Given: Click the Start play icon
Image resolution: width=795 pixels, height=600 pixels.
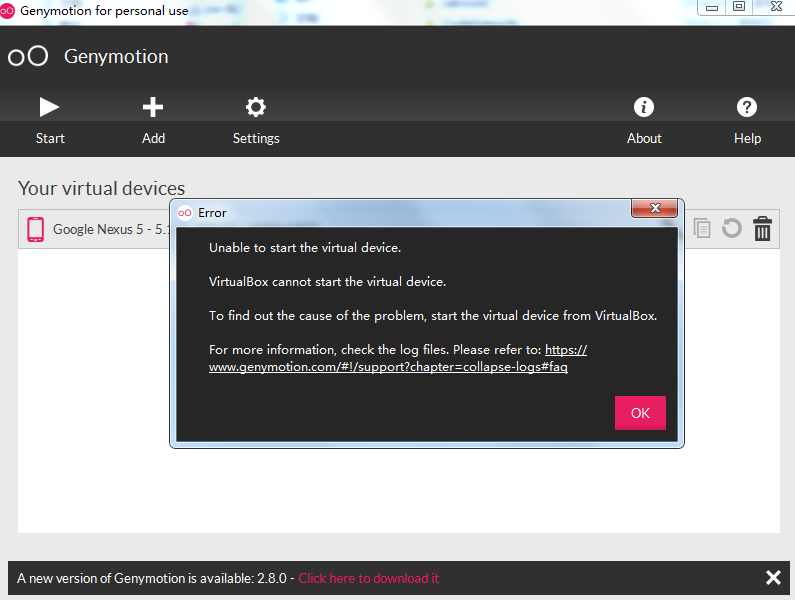Looking at the screenshot, I should pyautogui.click(x=49, y=107).
